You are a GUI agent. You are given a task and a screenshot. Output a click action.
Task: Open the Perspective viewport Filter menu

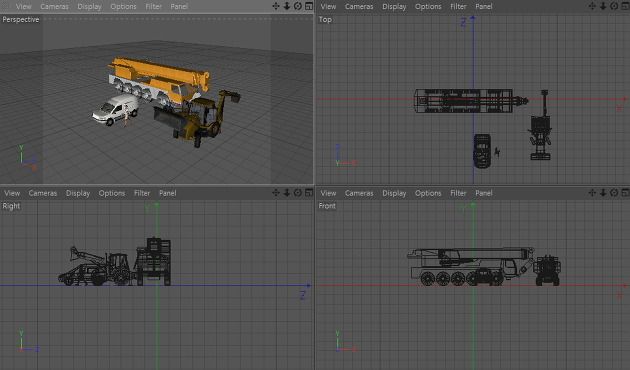click(153, 6)
